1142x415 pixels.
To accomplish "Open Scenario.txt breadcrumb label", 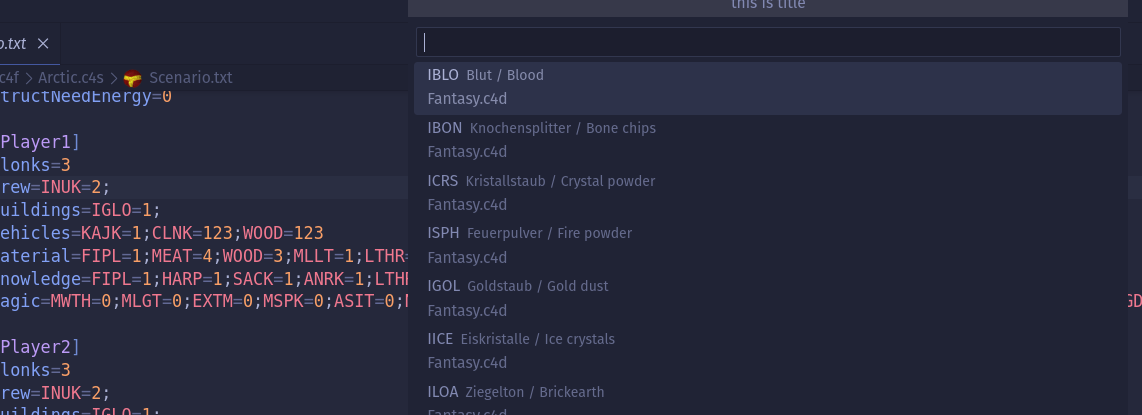I will pos(190,78).
